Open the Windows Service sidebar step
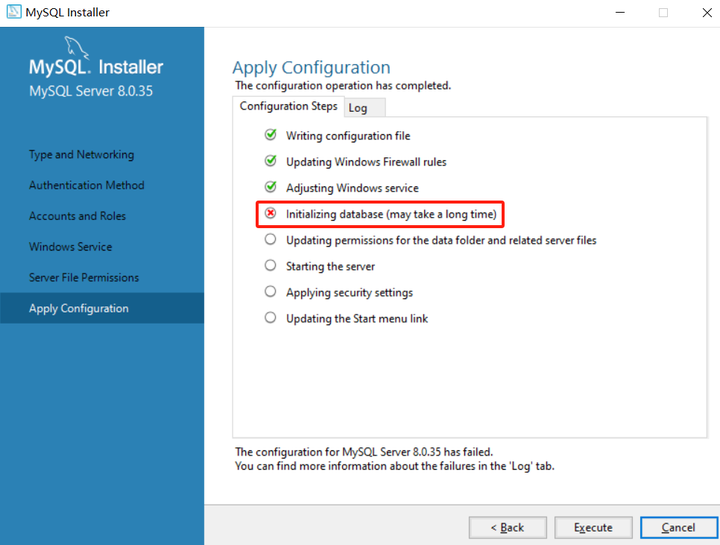 (x=71, y=247)
